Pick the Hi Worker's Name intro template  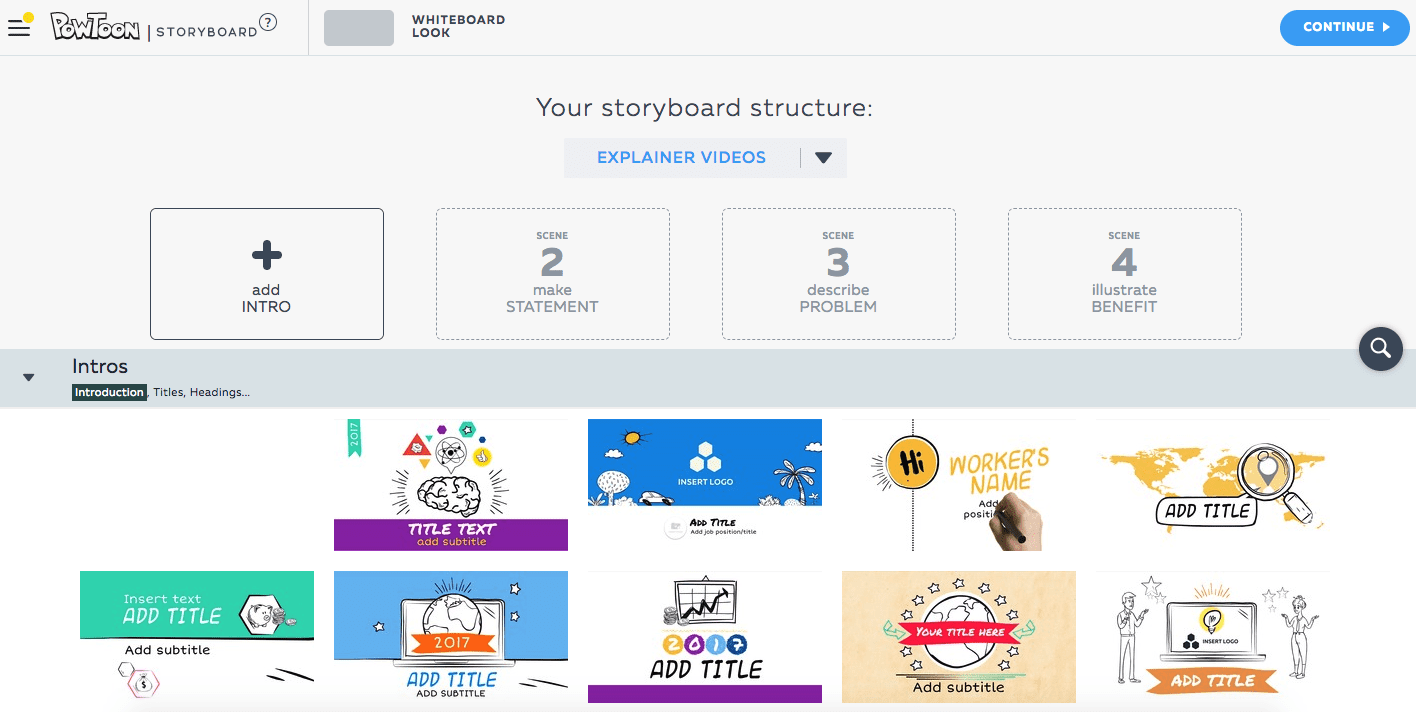[959, 485]
